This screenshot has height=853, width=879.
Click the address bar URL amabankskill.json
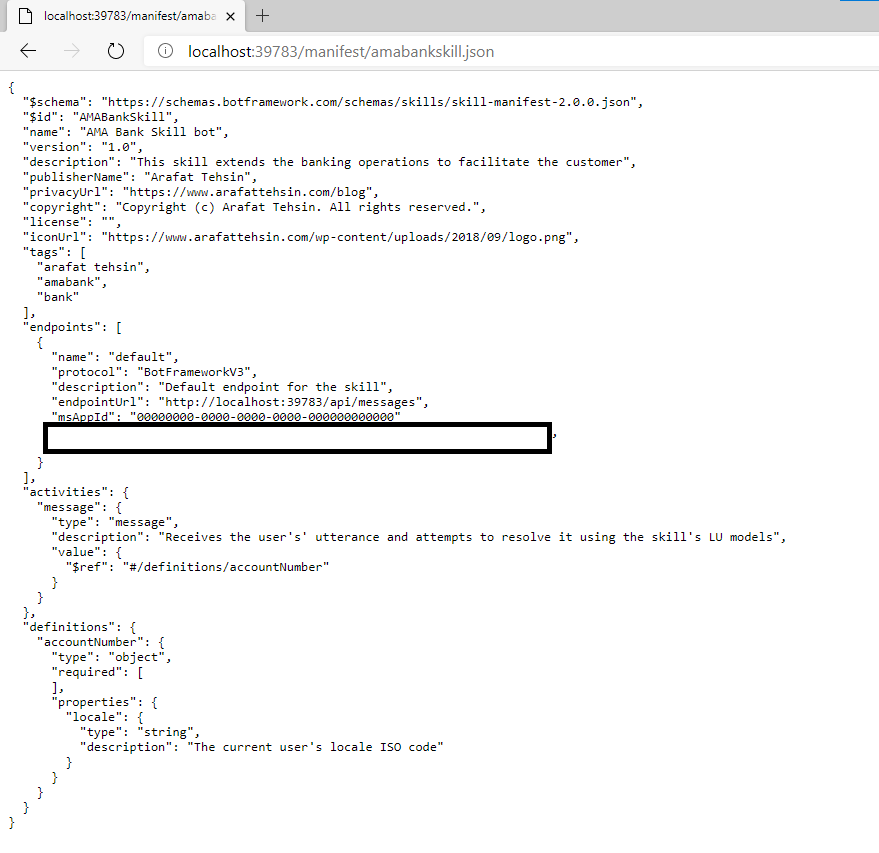pos(341,52)
